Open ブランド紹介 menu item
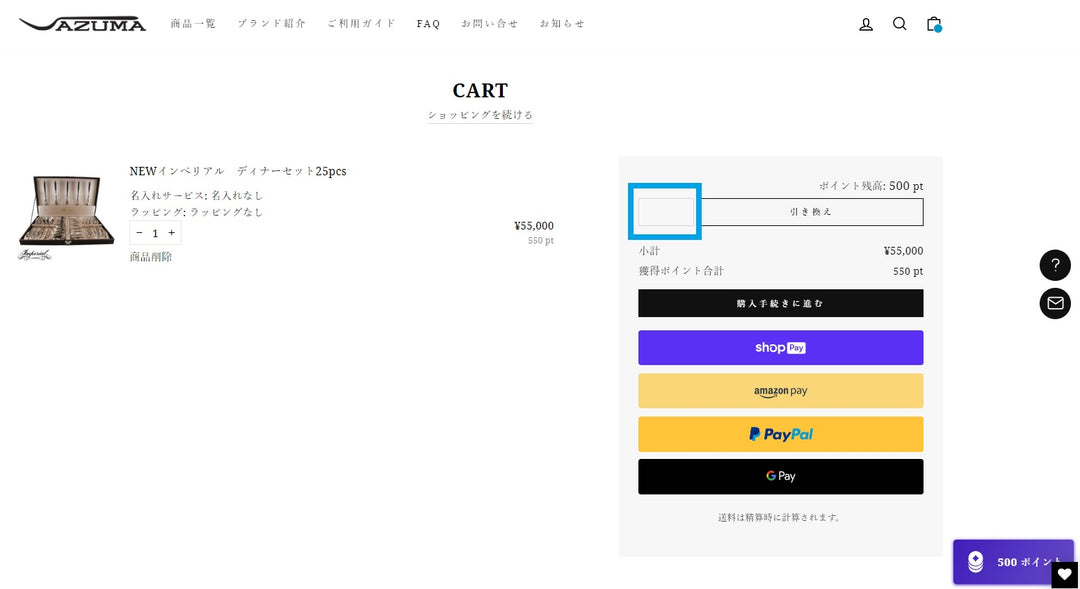Viewport: 1080px width, 589px height. pos(271,24)
